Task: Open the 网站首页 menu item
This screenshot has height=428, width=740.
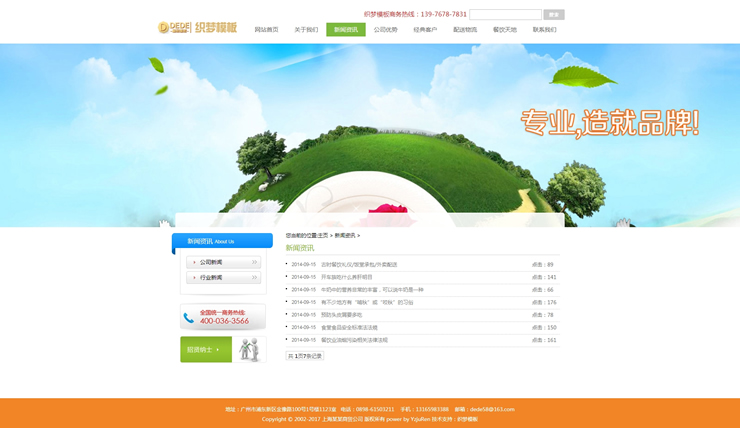Action: tap(266, 30)
